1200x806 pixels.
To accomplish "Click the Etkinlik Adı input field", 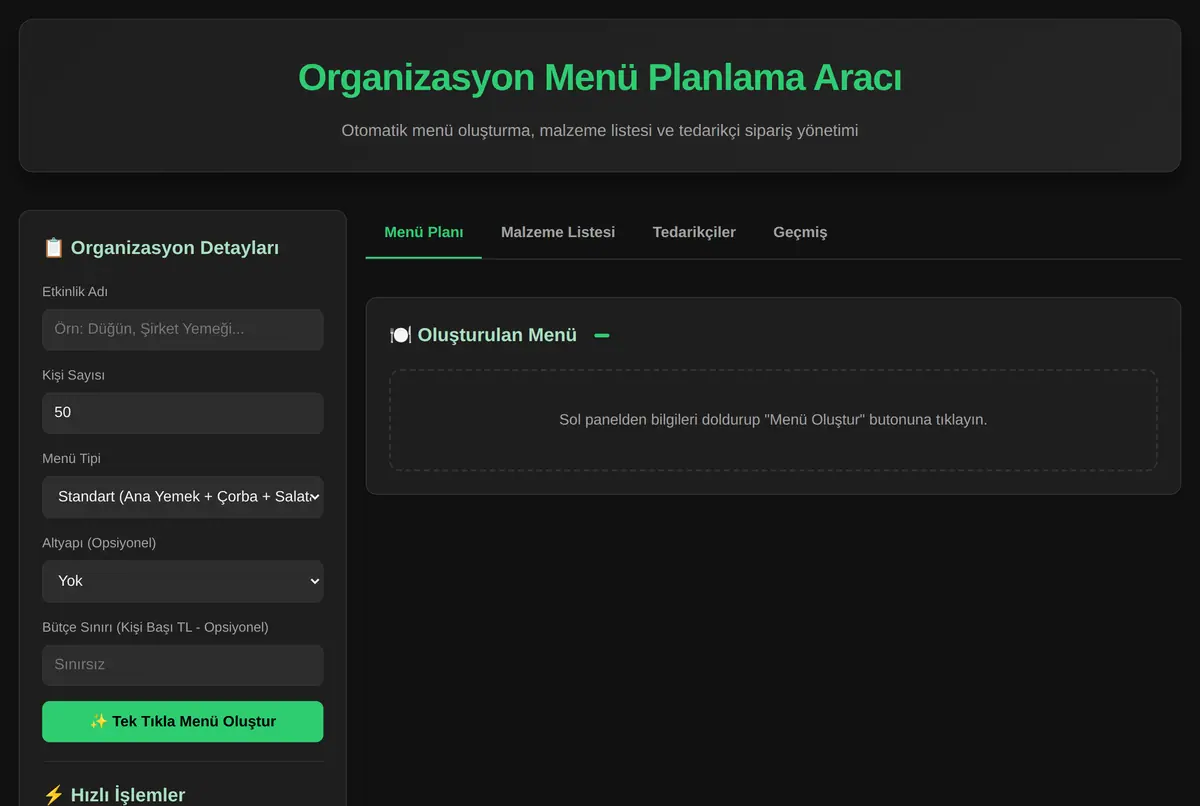I will click(x=183, y=329).
